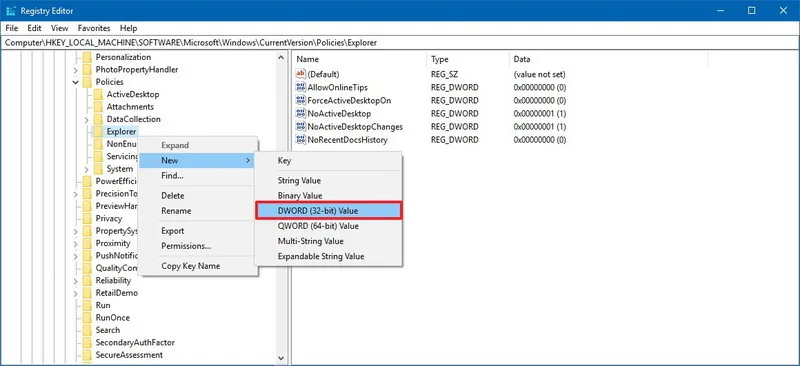Viewport: 800px width, 366px height.
Task: Click the Run folder icon
Action: tap(87, 305)
